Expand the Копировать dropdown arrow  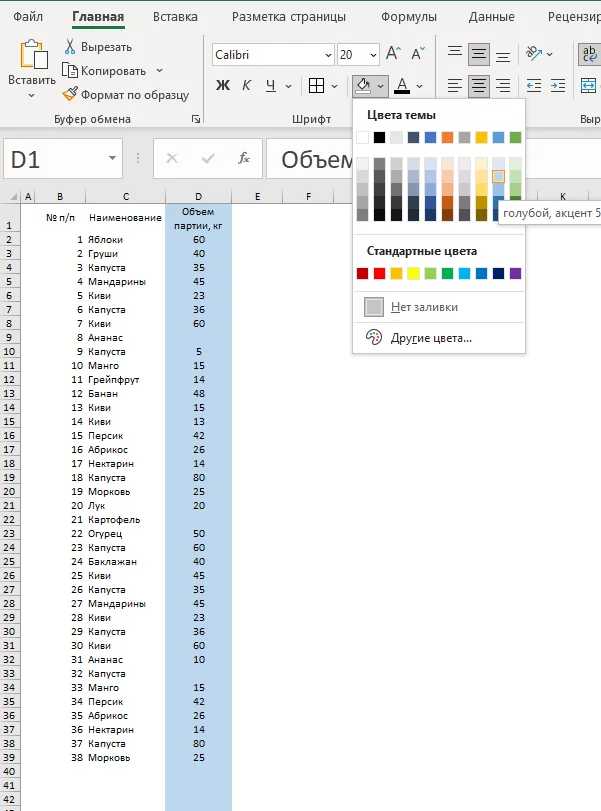pyautogui.click(x=159, y=70)
